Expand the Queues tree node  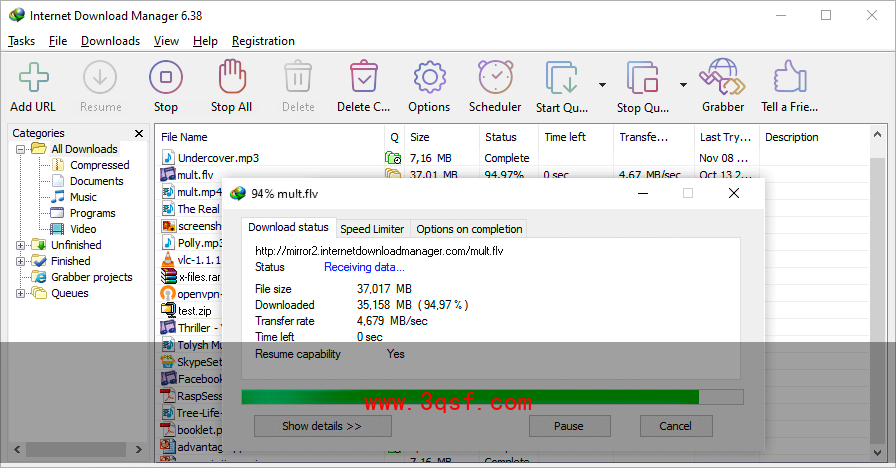click(21, 293)
